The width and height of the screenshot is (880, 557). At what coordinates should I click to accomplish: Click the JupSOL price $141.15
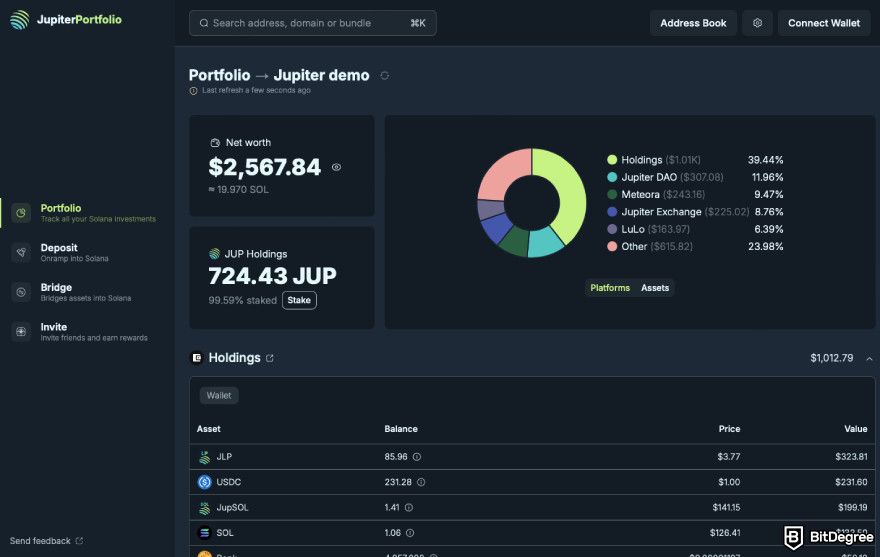pyautogui.click(x=726, y=508)
